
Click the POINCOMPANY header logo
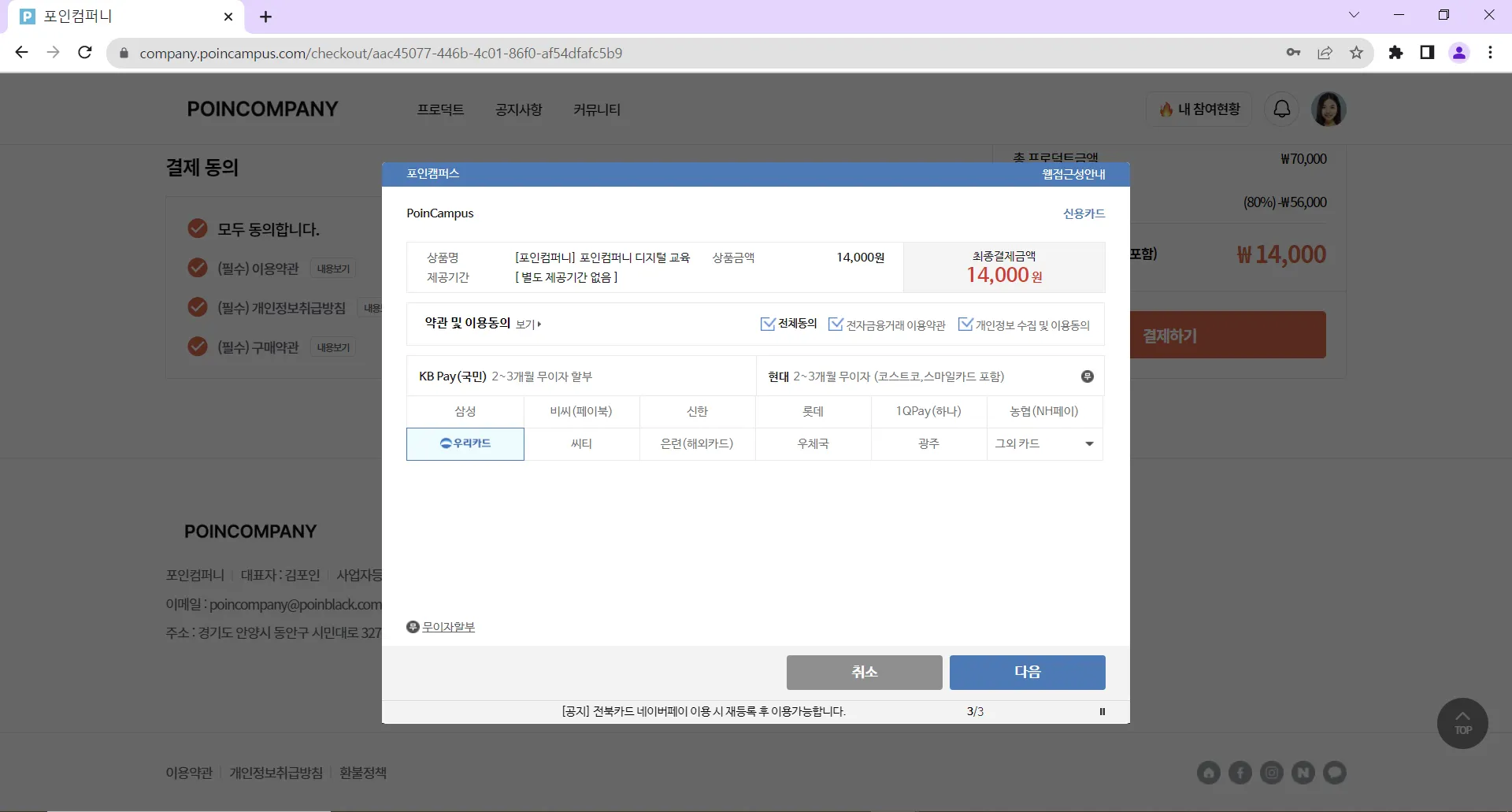pyautogui.click(x=263, y=109)
